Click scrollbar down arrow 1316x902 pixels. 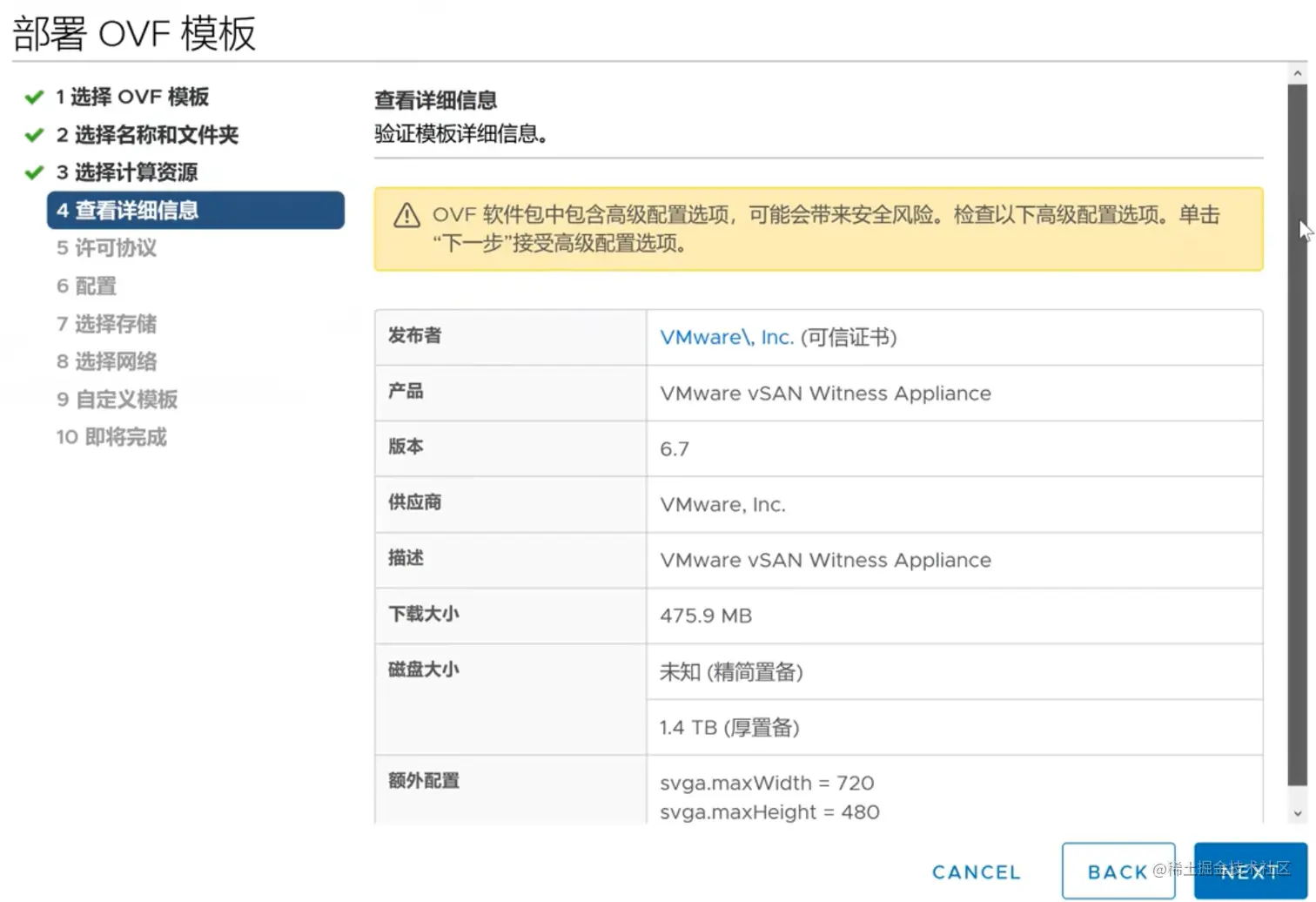[1298, 814]
